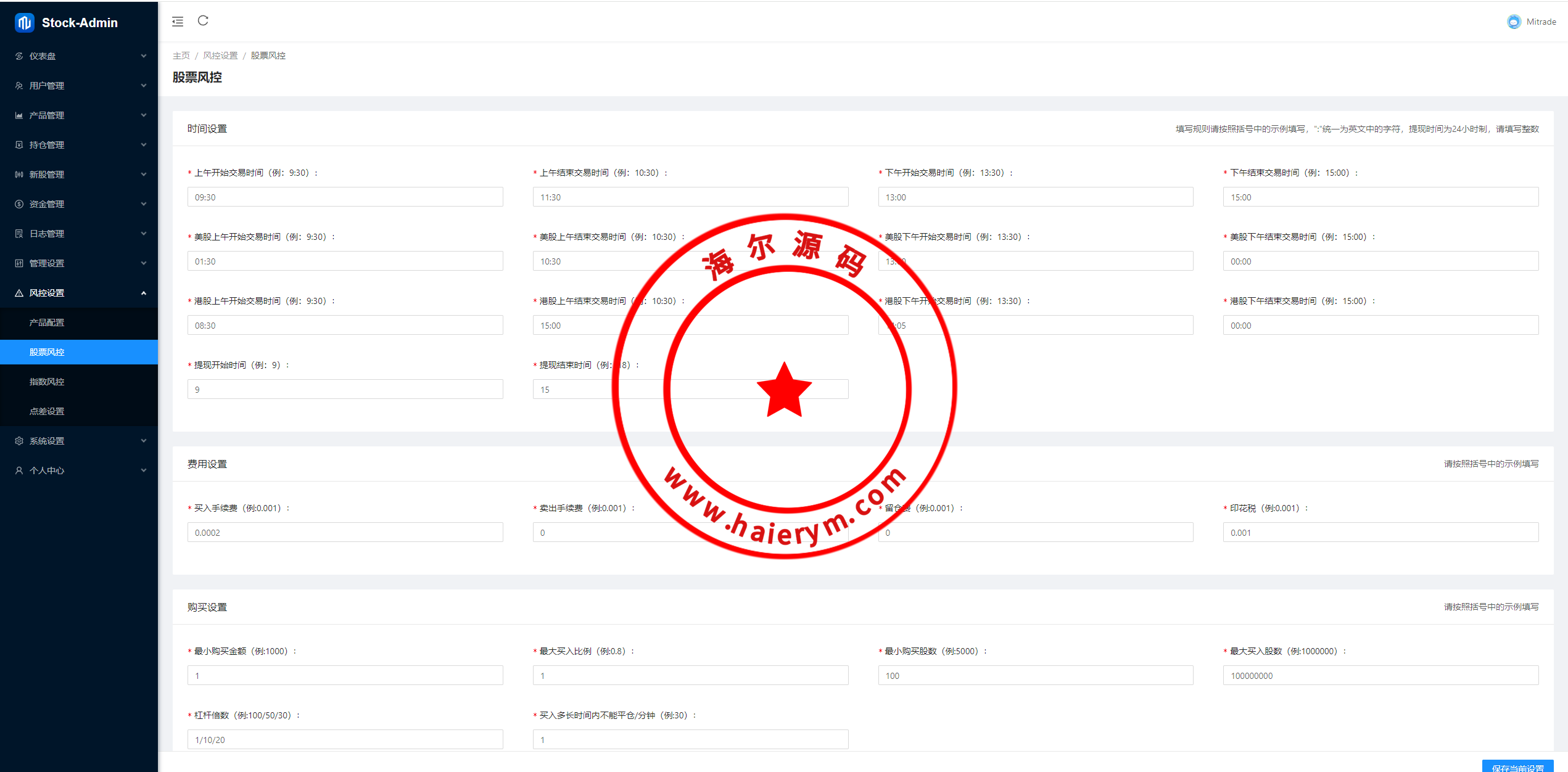The height and width of the screenshot is (772, 1568).
Task: Click the 仪表盘 dashboard sidebar icon
Action: pyautogui.click(x=19, y=56)
